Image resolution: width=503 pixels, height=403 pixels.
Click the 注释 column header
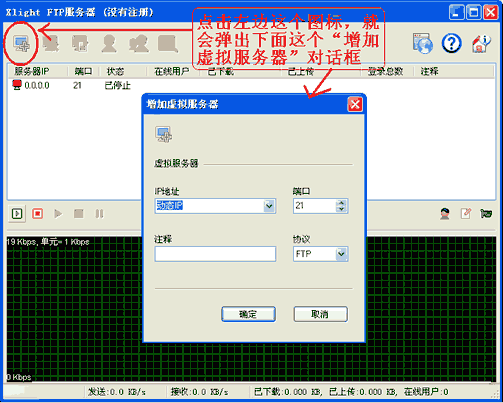[x=429, y=71]
